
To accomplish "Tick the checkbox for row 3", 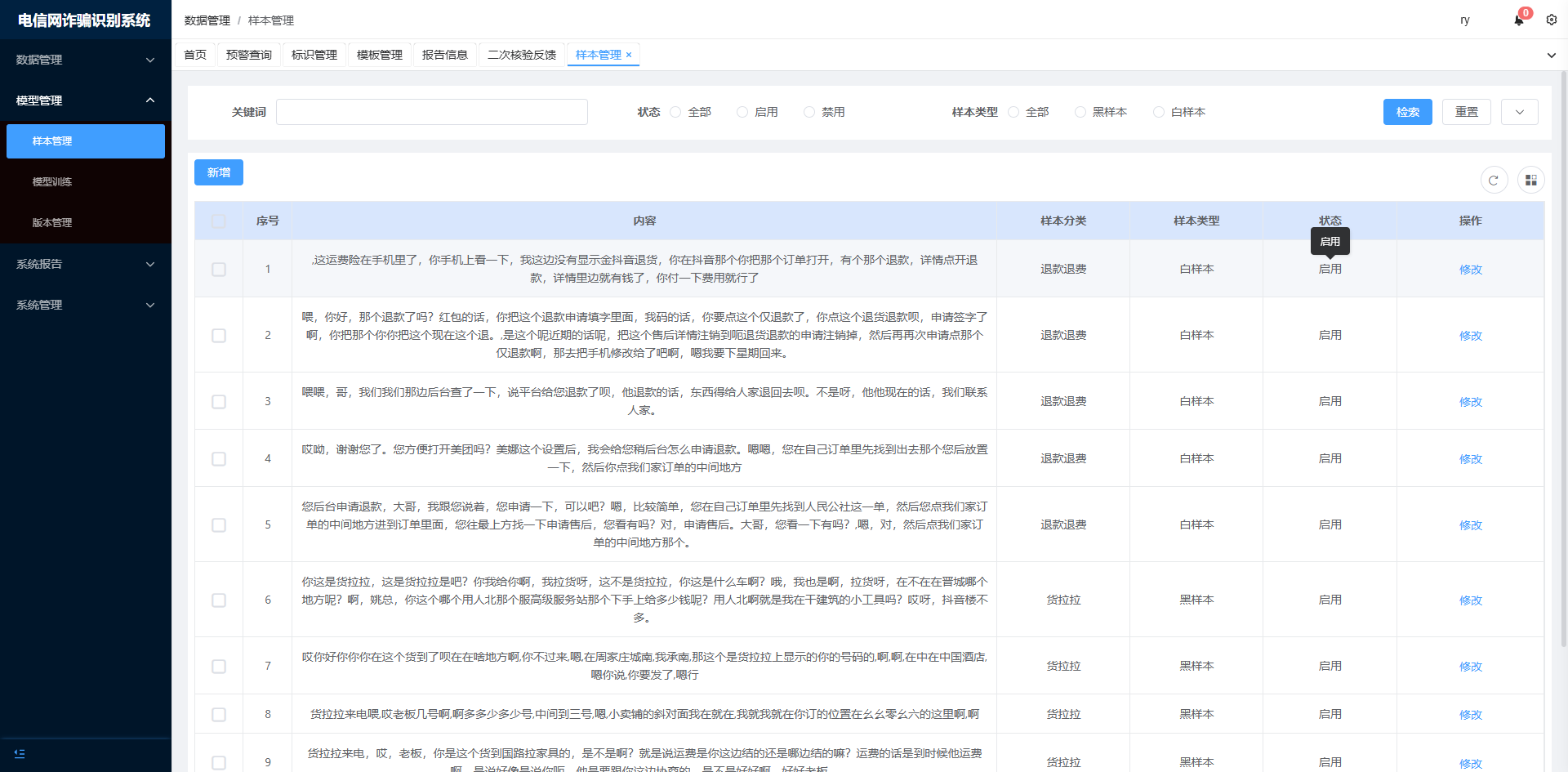I will [219, 402].
